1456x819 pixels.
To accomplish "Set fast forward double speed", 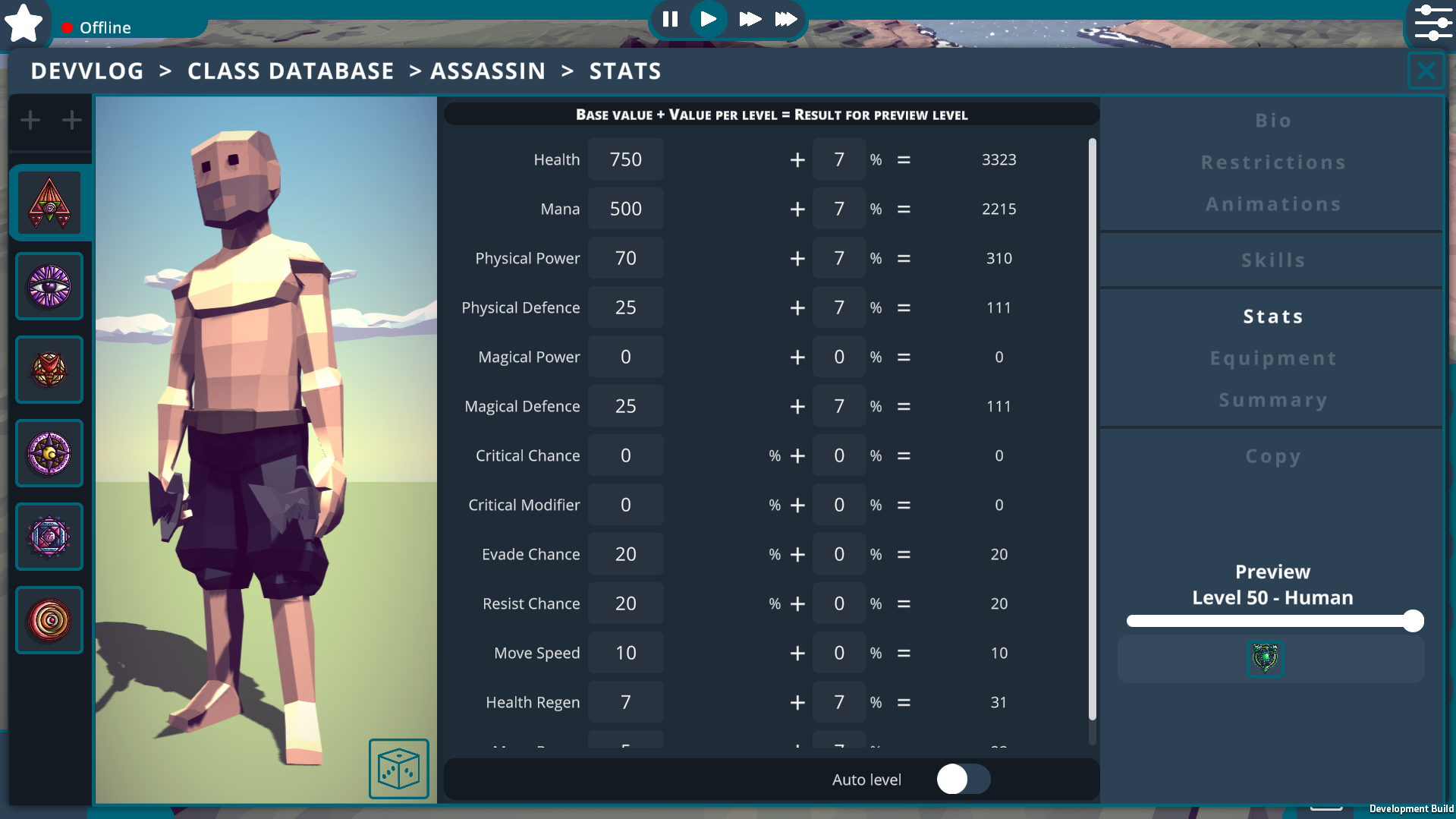I will coord(750,19).
